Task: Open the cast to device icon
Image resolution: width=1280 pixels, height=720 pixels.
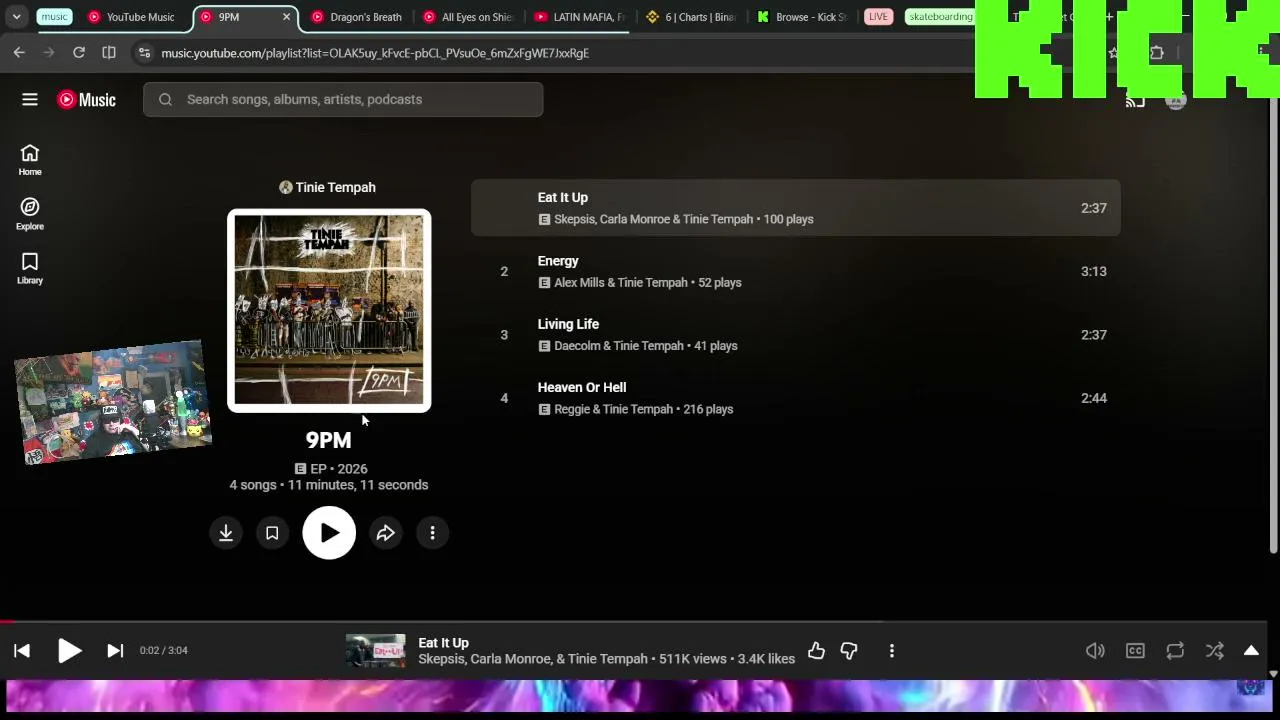Action: coord(1135,100)
